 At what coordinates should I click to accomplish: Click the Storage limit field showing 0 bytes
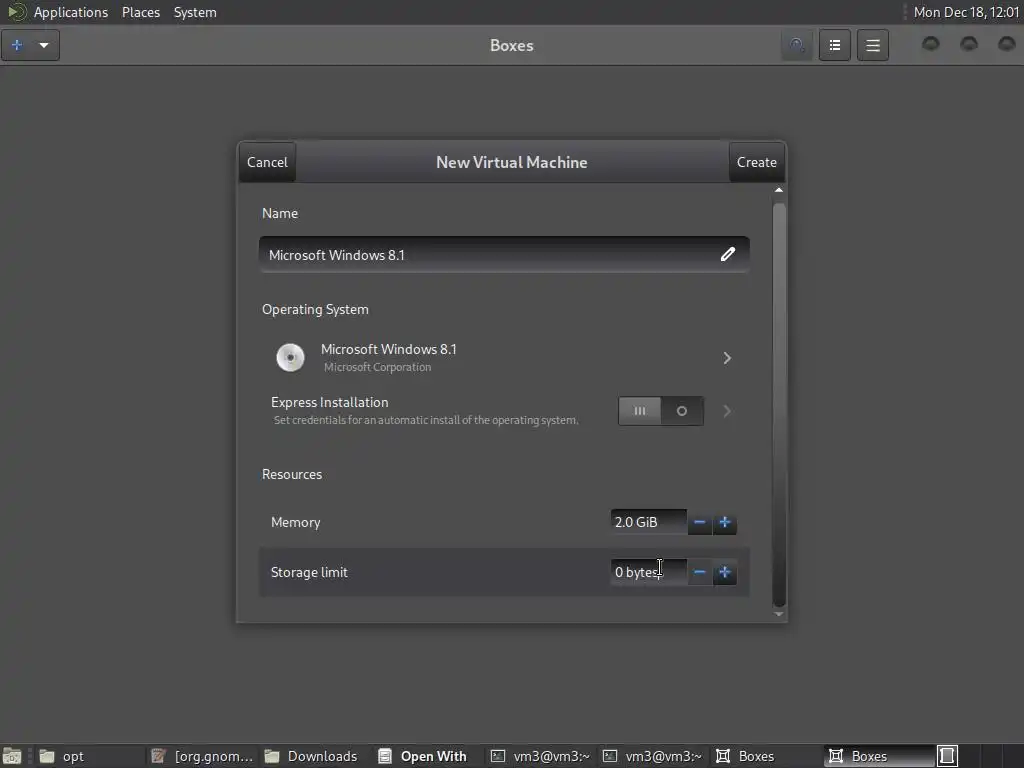pyautogui.click(x=648, y=572)
